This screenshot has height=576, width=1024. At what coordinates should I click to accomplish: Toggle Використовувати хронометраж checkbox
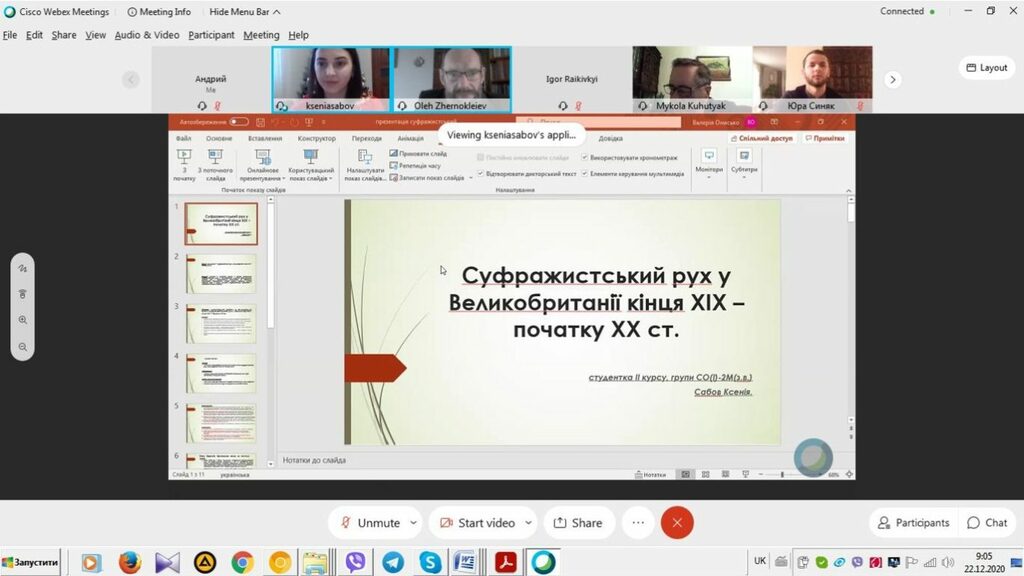(x=585, y=157)
